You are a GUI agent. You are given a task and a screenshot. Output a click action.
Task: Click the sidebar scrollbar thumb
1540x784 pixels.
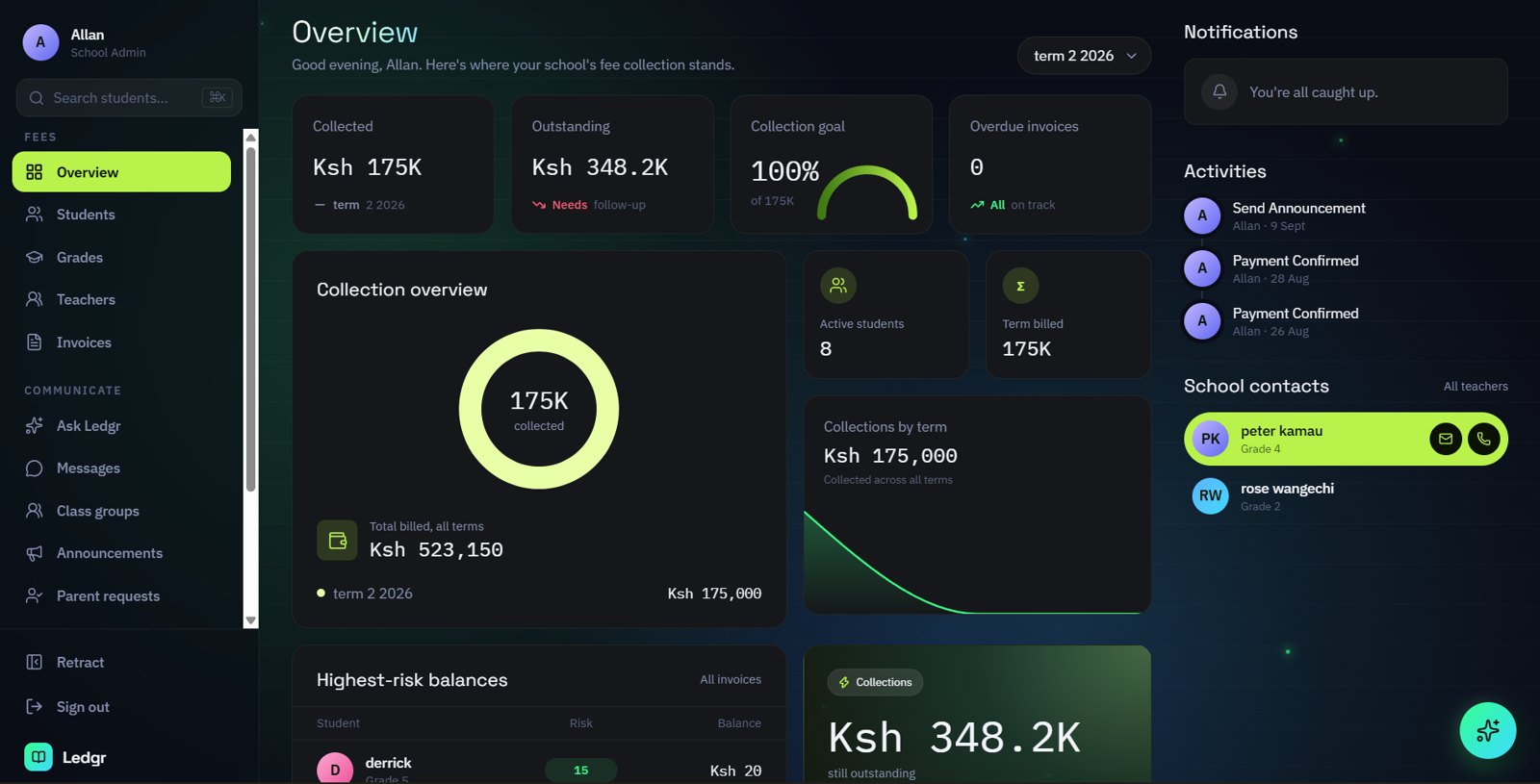click(251, 319)
